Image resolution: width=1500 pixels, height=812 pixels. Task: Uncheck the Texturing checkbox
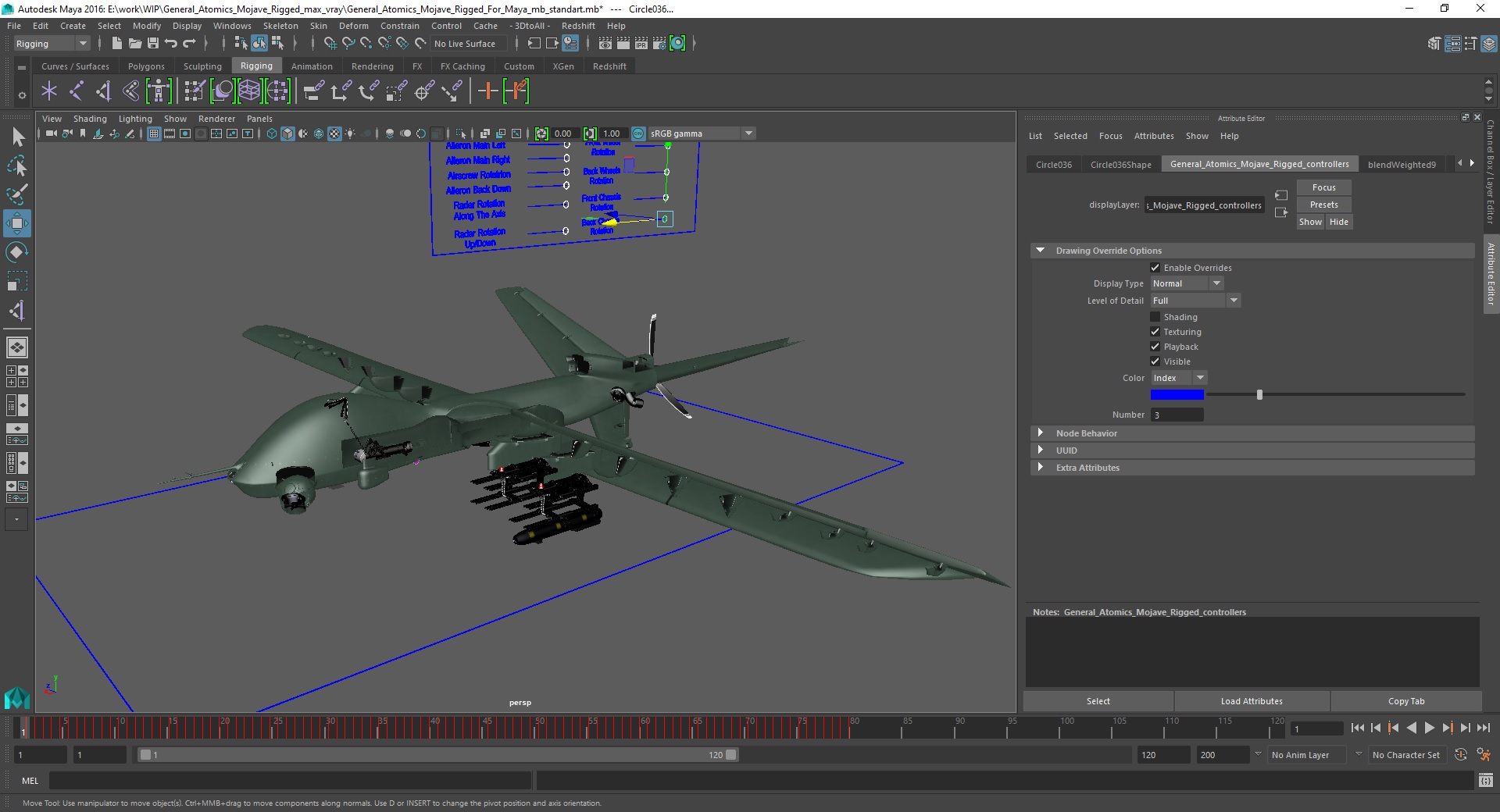pos(1155,332)
